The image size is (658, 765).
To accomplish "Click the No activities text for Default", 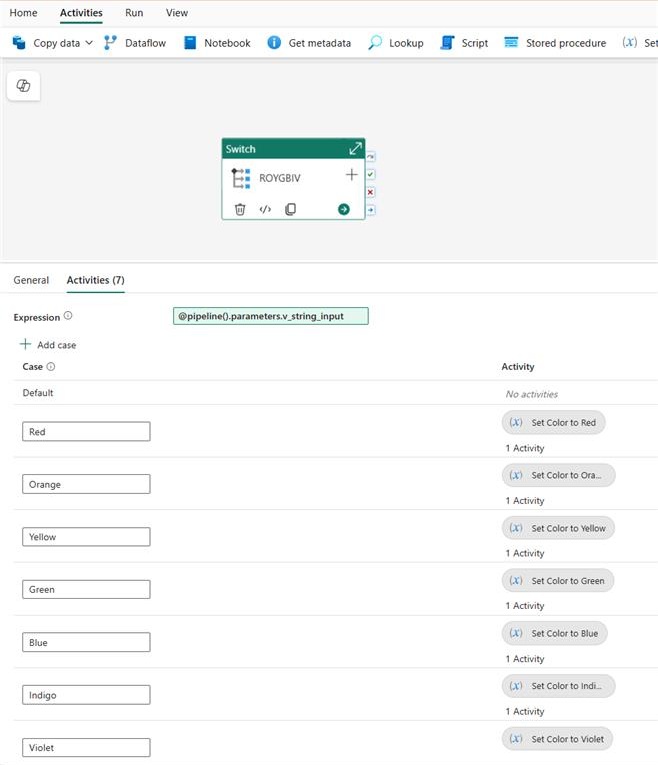I will coord(532,394).
